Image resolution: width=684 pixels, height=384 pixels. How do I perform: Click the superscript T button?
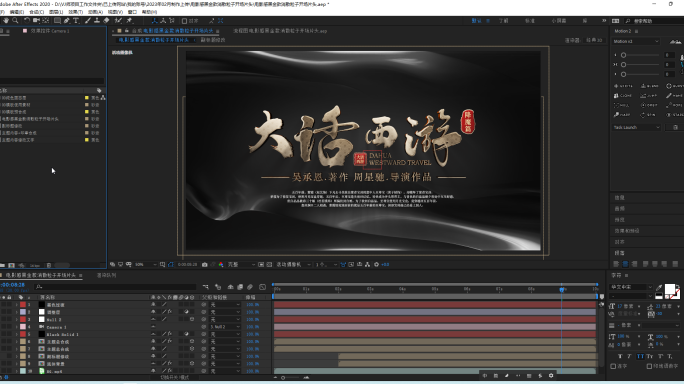(x=660, y=356)
